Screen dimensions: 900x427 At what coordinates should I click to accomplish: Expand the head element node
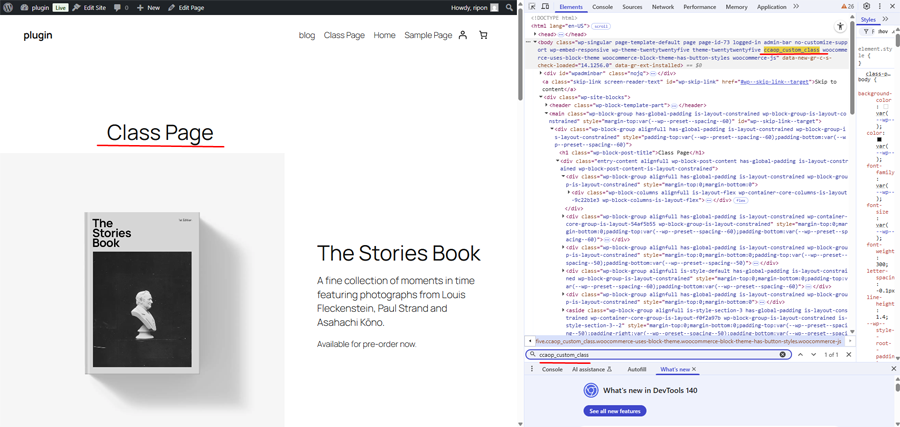point(536,34)
